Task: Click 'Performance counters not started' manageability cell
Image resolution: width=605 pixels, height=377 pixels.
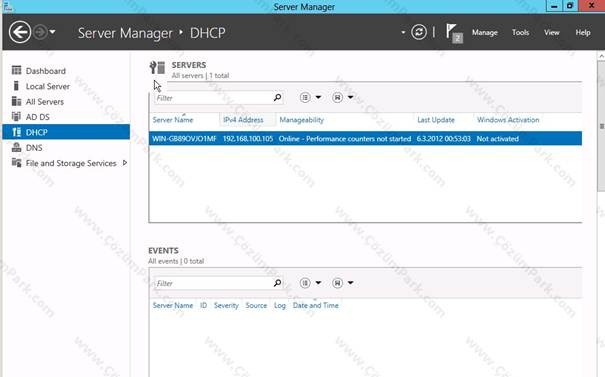Action: [345, 139]
